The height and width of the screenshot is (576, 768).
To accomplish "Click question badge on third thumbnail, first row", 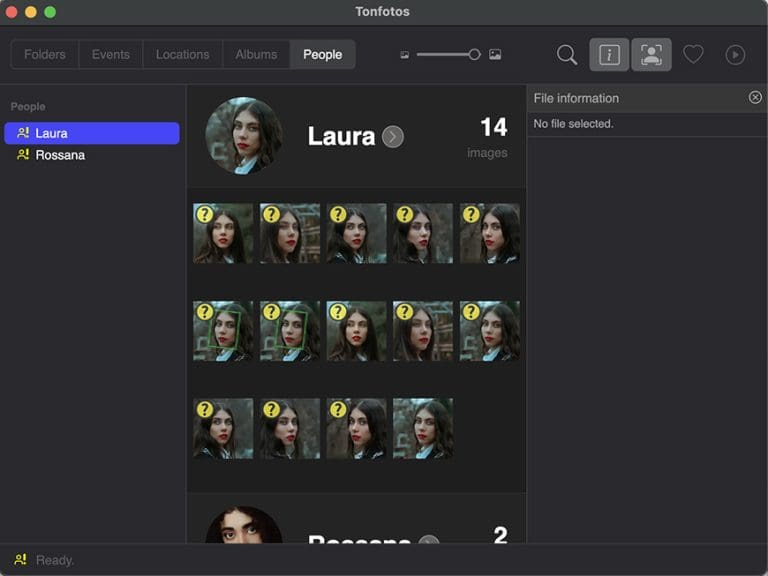I will pos(338,214).
